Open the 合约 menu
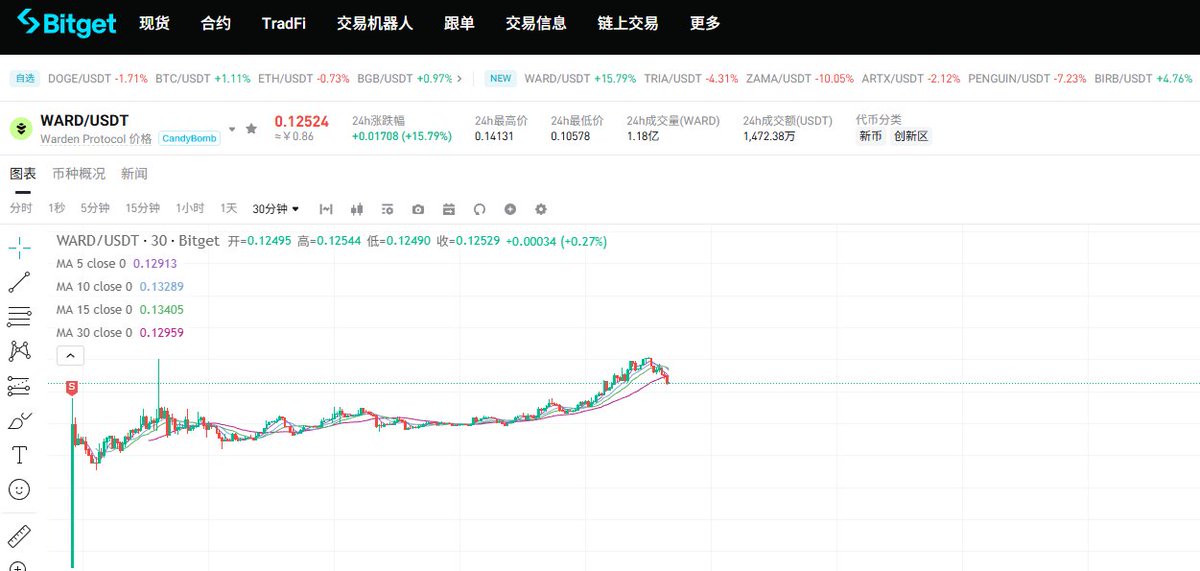 pyautogui.click(x=216, y=23)
